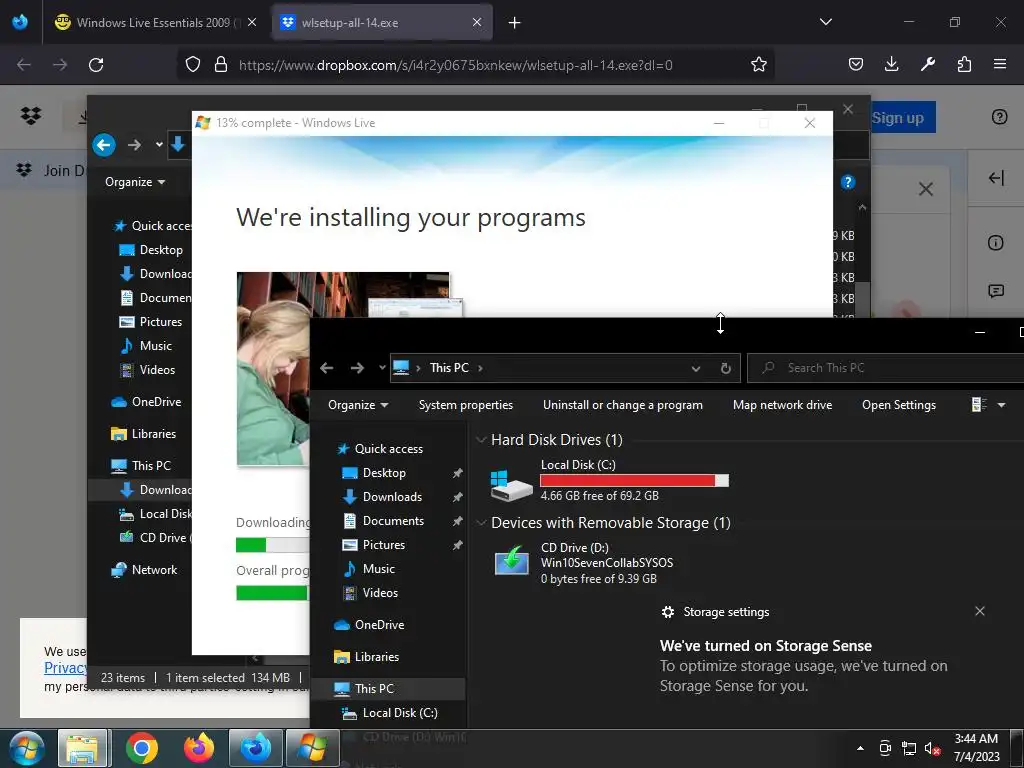Click the Local Disk (C:) usage bar
Screen dimensions: 1024x768
pos(634,481)
